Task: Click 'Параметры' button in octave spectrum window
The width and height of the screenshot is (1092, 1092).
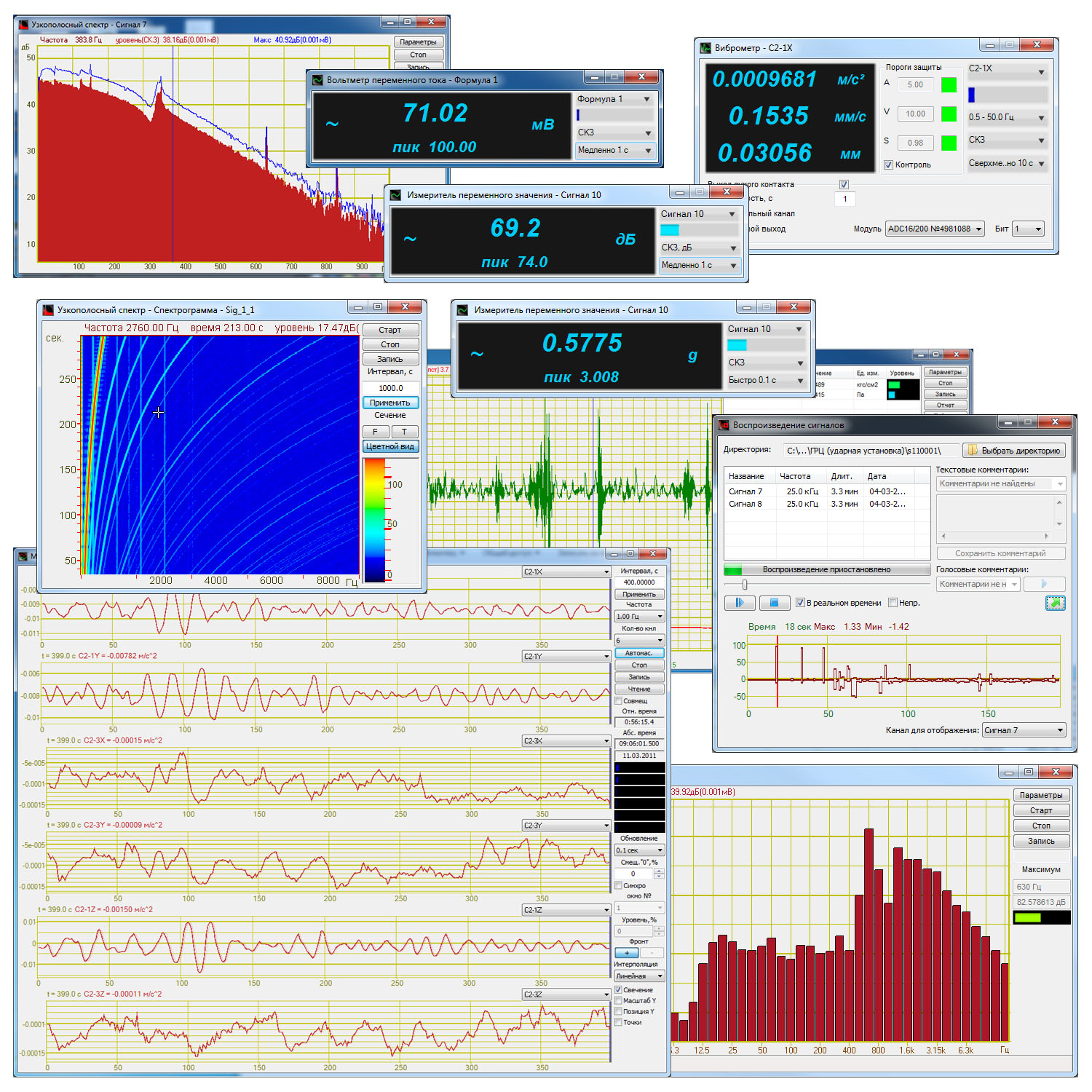Action: (1041, 795)
